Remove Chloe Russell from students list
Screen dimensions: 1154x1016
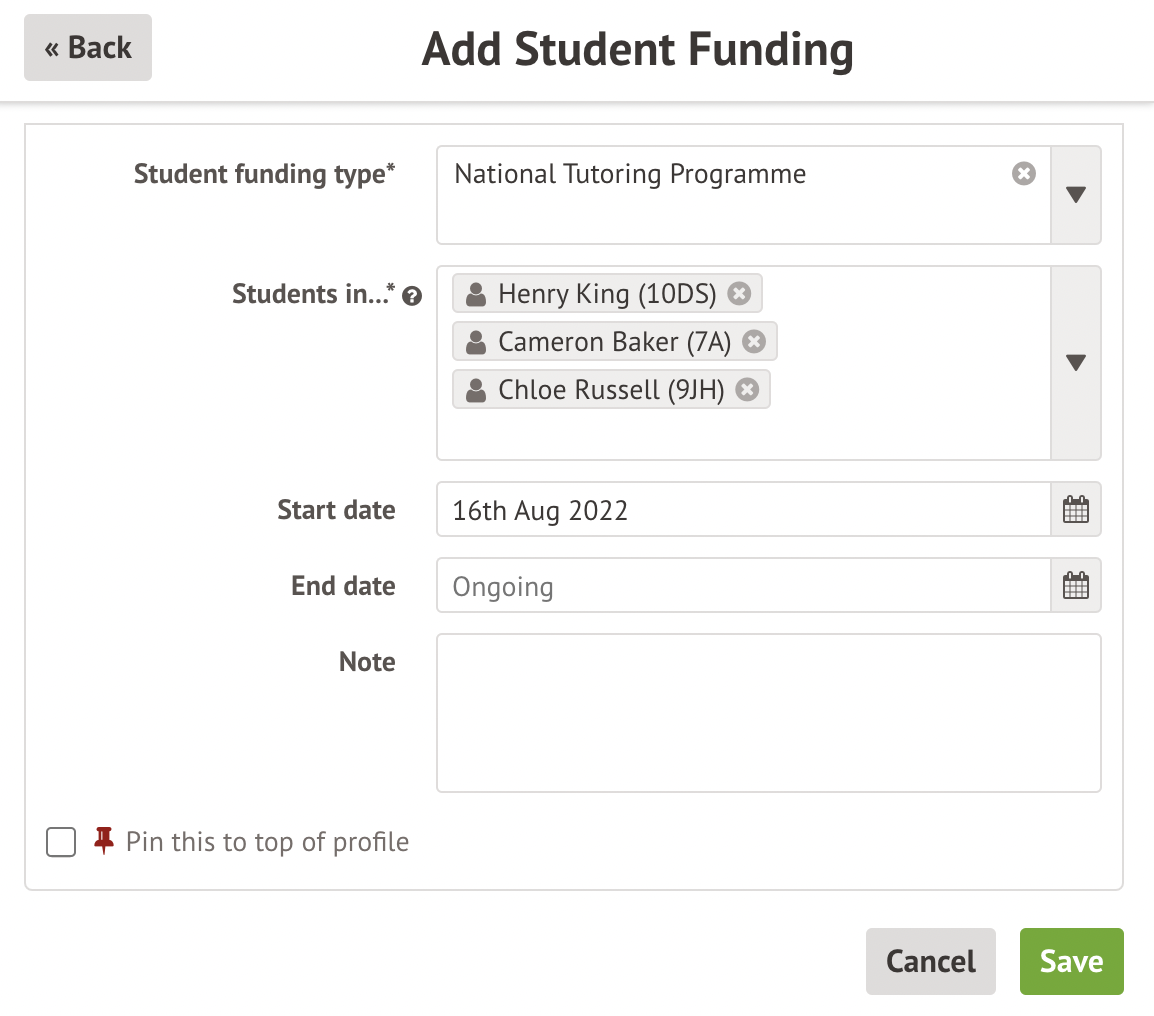(x=747, y=390)
